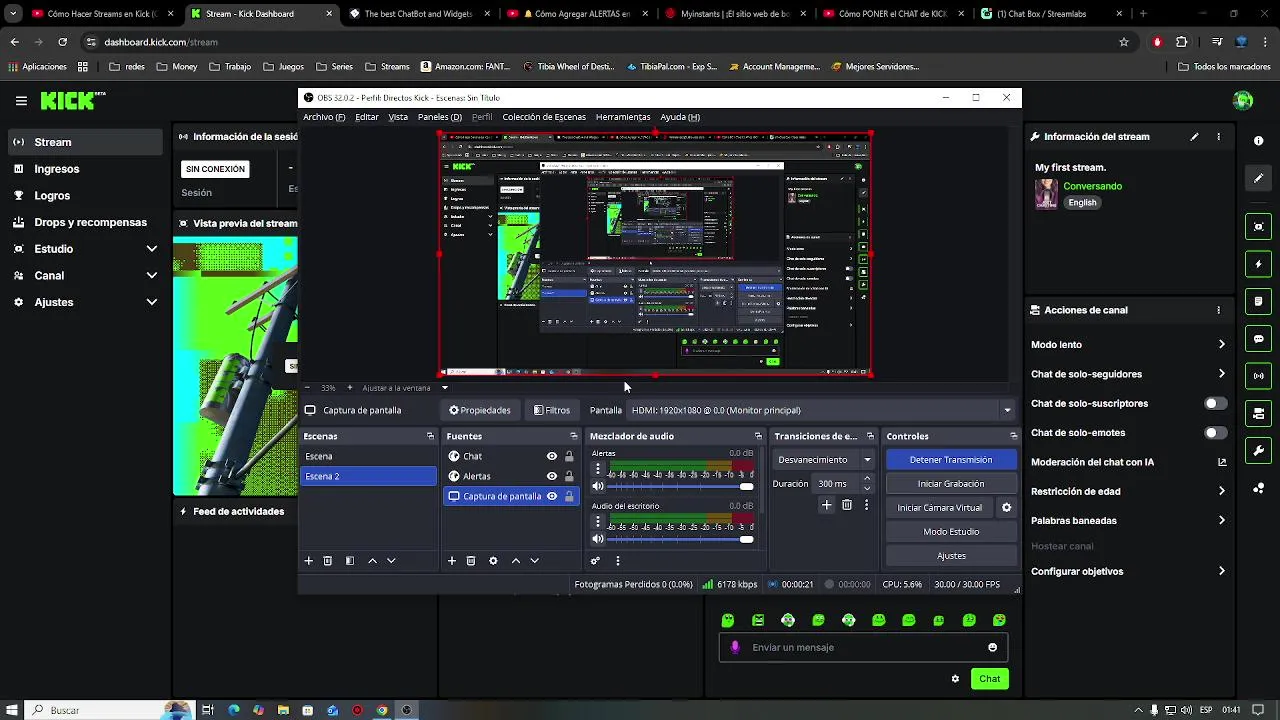The width and height of the screenshot is (1280, 720).
Task: Expand Palabras baneadas option
Action: [x=1221, y=521]
